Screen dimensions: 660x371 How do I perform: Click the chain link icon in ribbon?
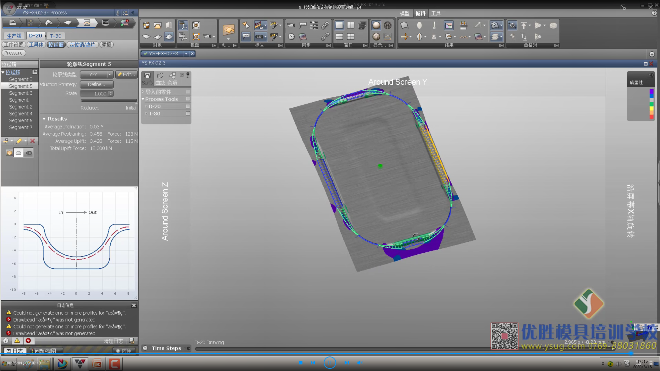point(325,25)
